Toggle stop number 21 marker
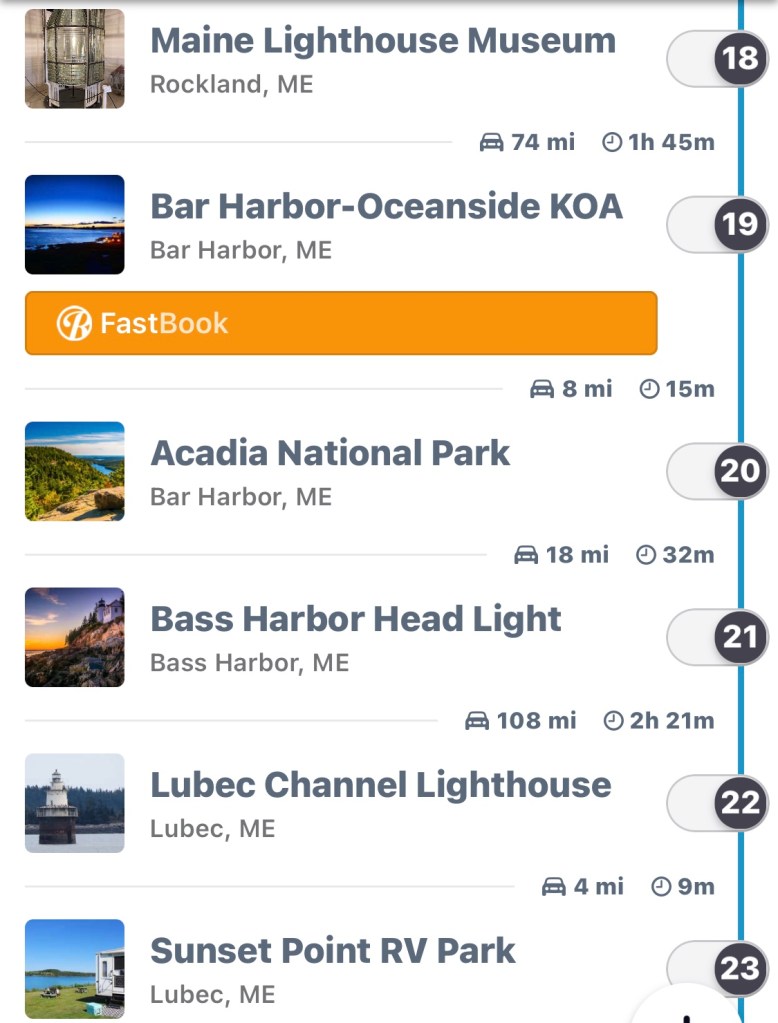778x1023 pixels. coord(739,636)
